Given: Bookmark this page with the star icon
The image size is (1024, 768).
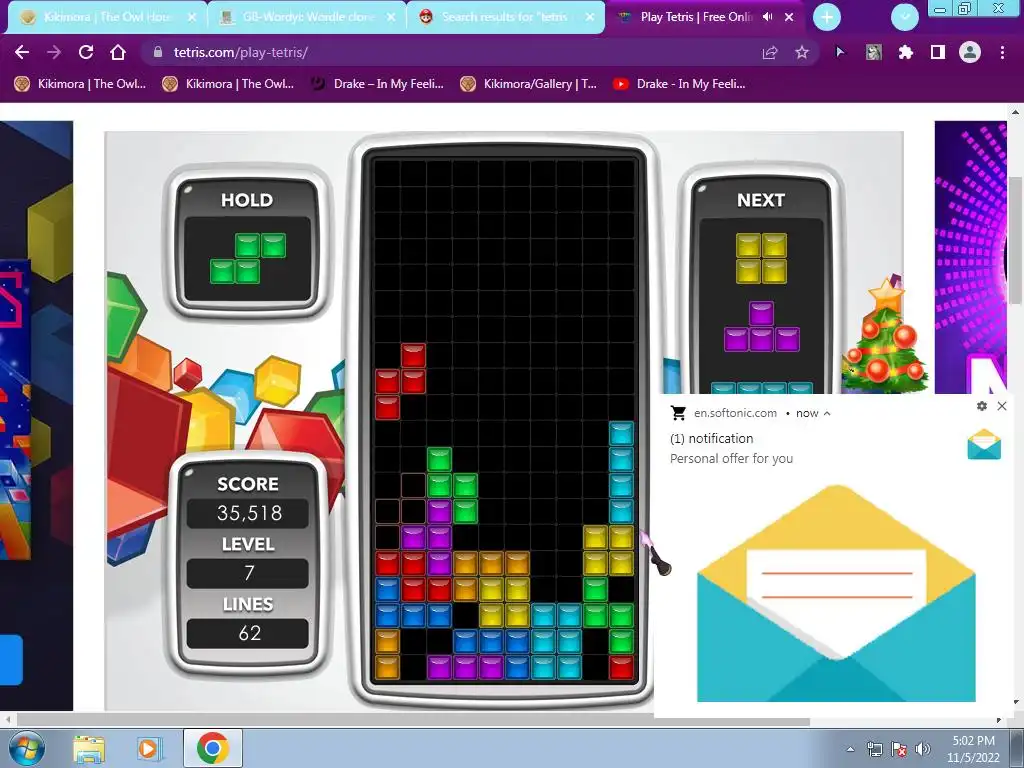Looking at the screenshot, I should click(802, 52).
